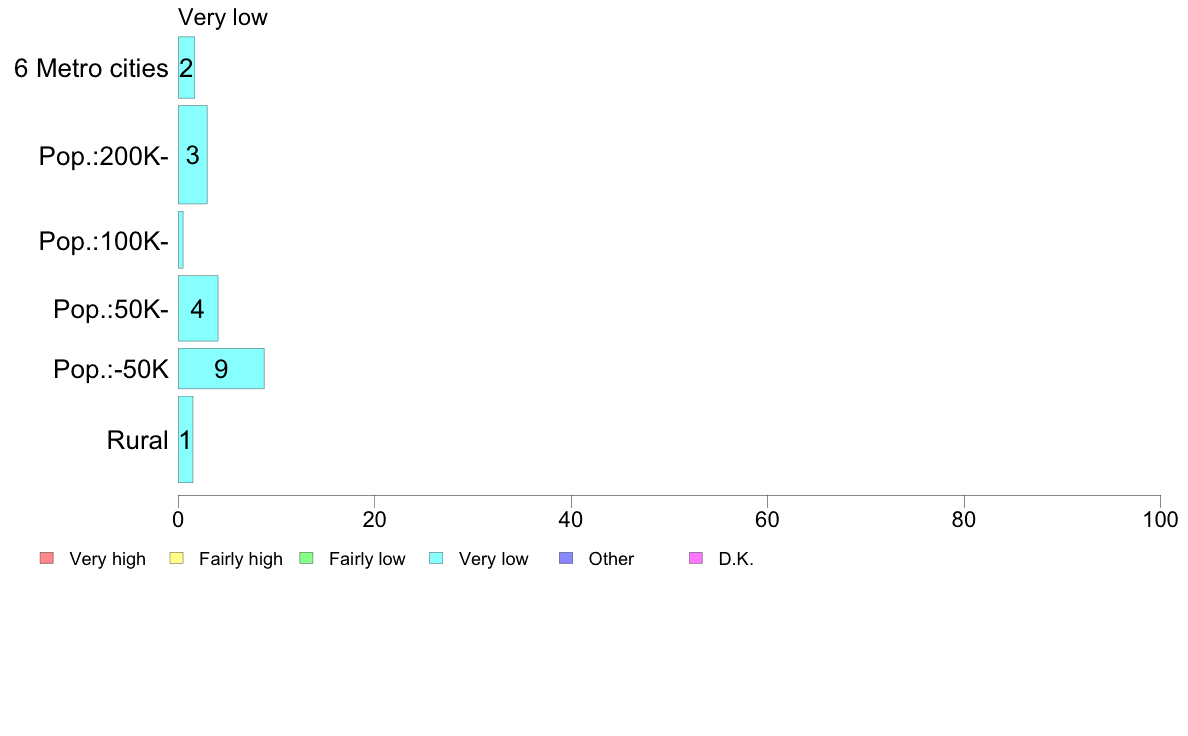Click the 100 tick on the x-axis

pyautogui.click(x=1160, y=519)
